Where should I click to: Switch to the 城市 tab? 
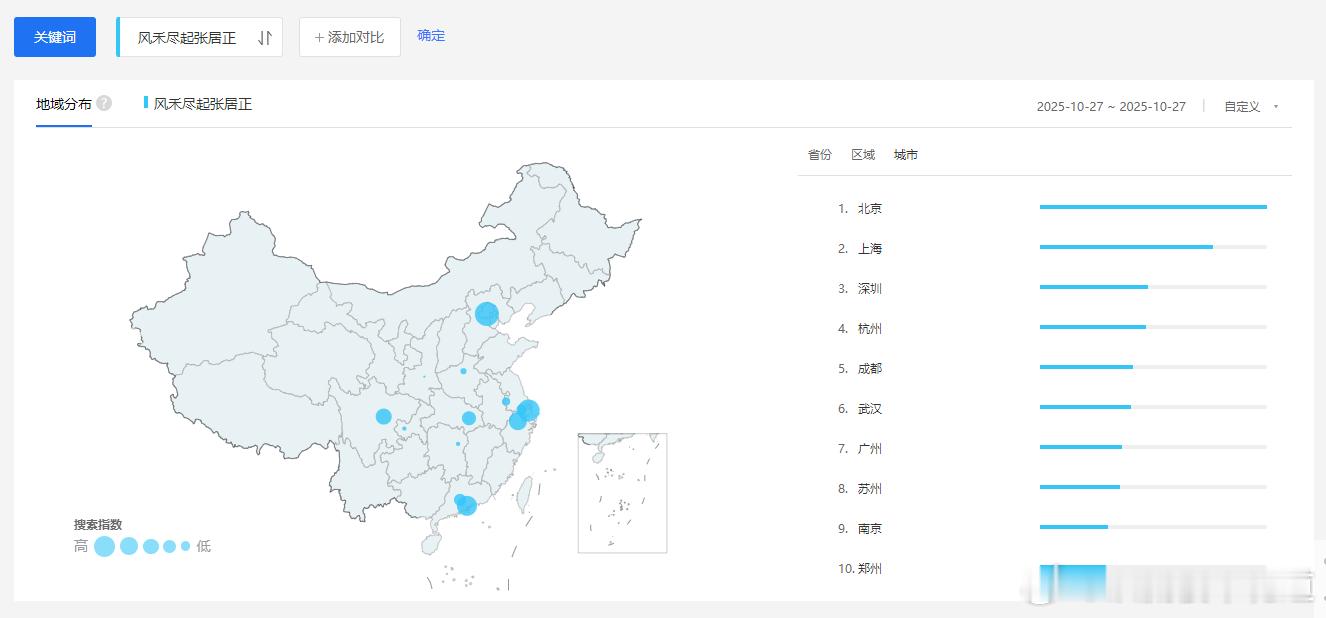[x=906, y=155]
